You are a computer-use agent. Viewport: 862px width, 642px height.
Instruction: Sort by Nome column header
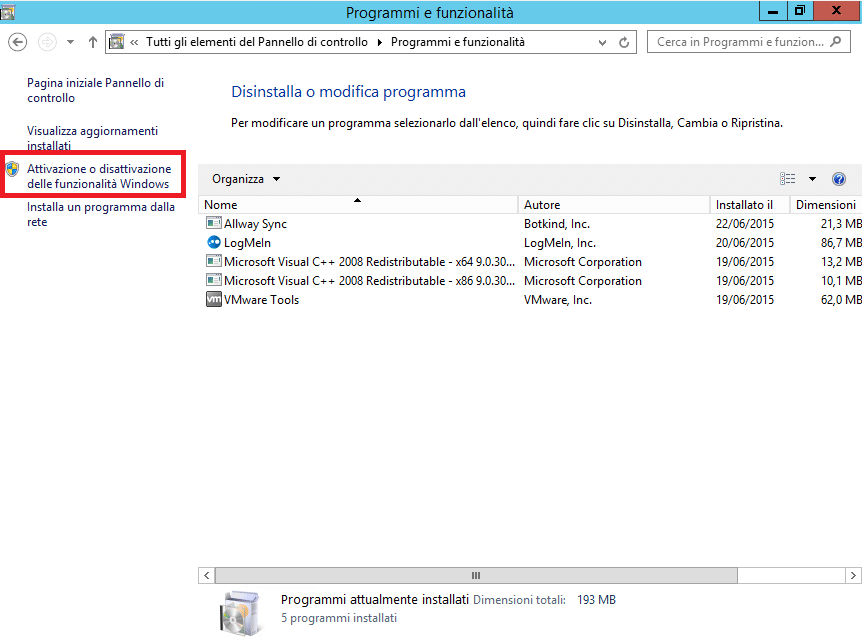(358, 205)
